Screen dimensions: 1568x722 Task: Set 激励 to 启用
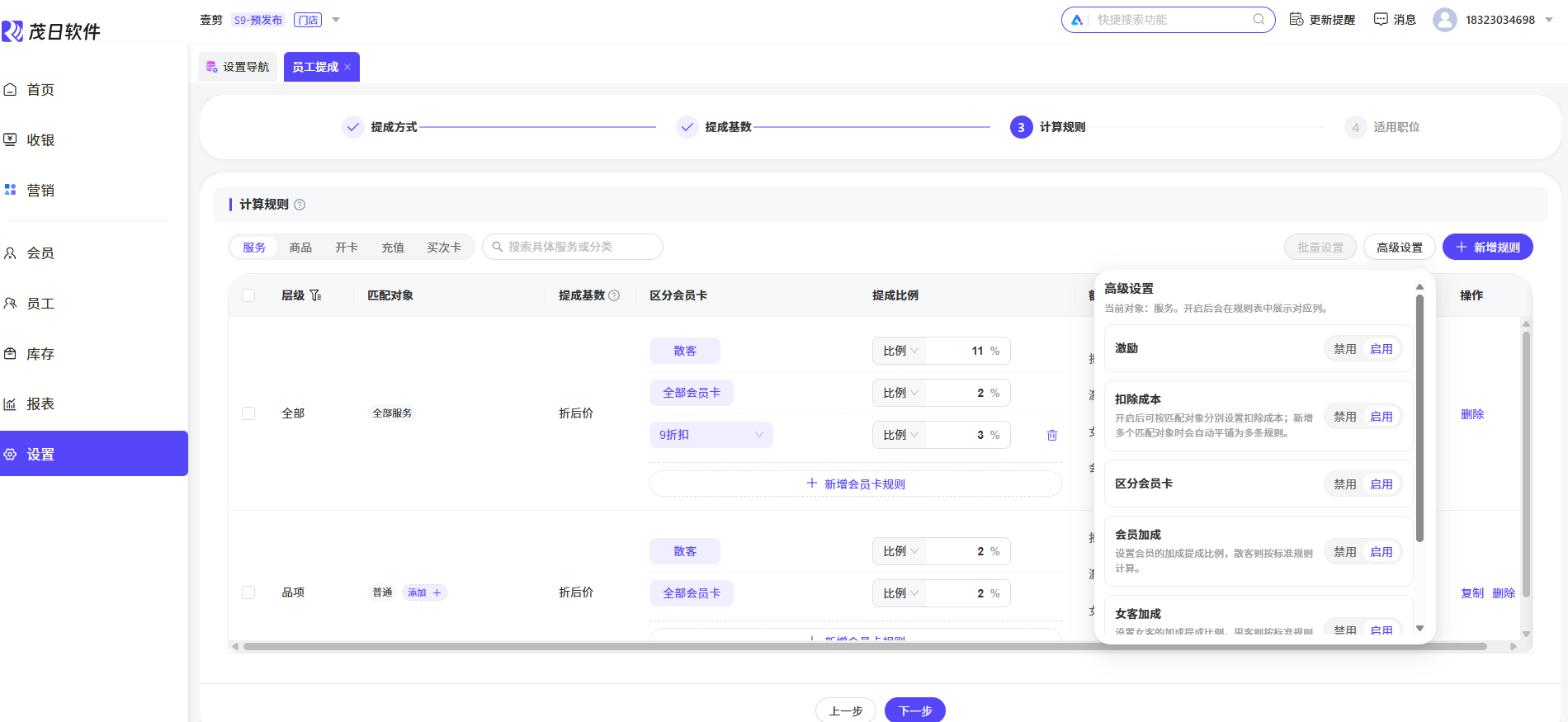1381,349
